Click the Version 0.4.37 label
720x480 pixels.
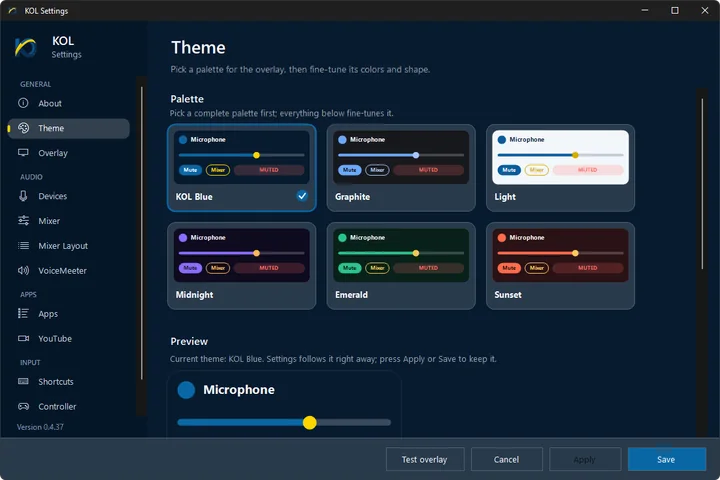[x=40, y=427]
